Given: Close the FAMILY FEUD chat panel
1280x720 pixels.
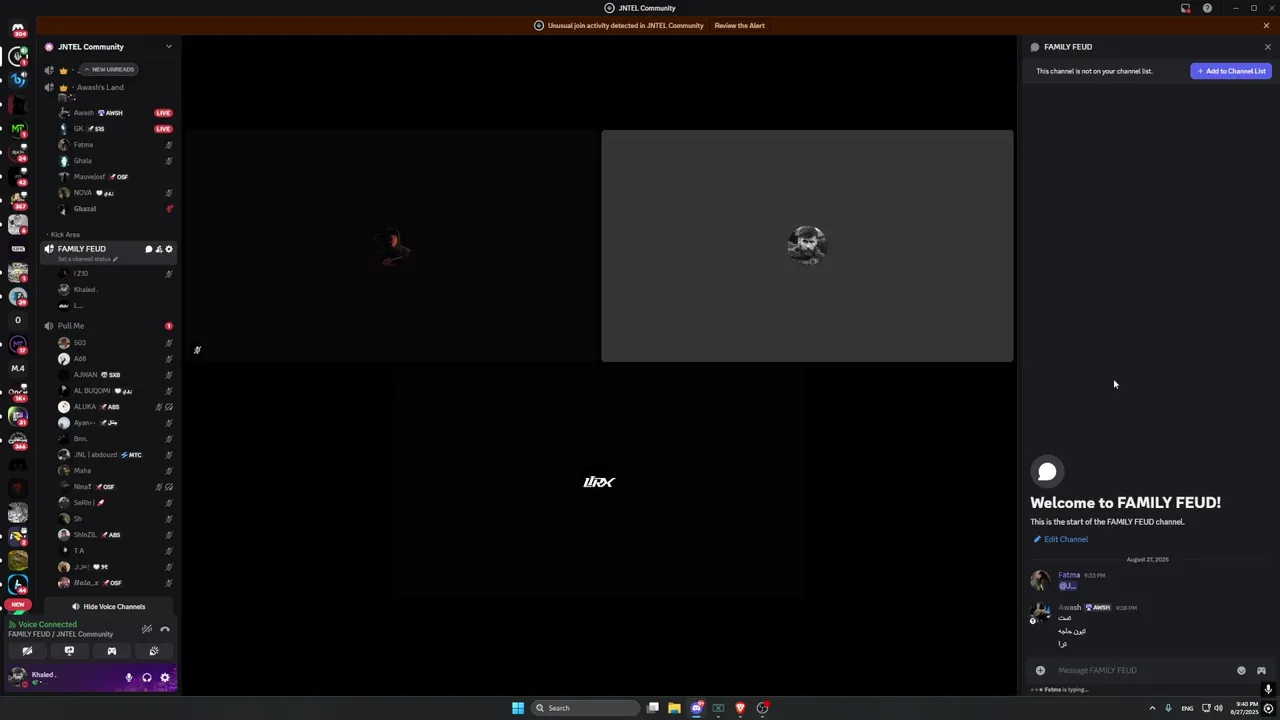Looking at the screenshot, I should coord(1268,47).
